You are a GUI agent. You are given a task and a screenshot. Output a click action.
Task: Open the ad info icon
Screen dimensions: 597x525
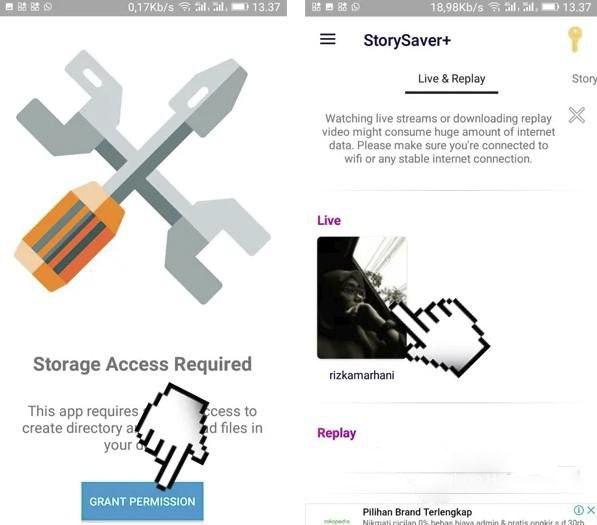578,510
